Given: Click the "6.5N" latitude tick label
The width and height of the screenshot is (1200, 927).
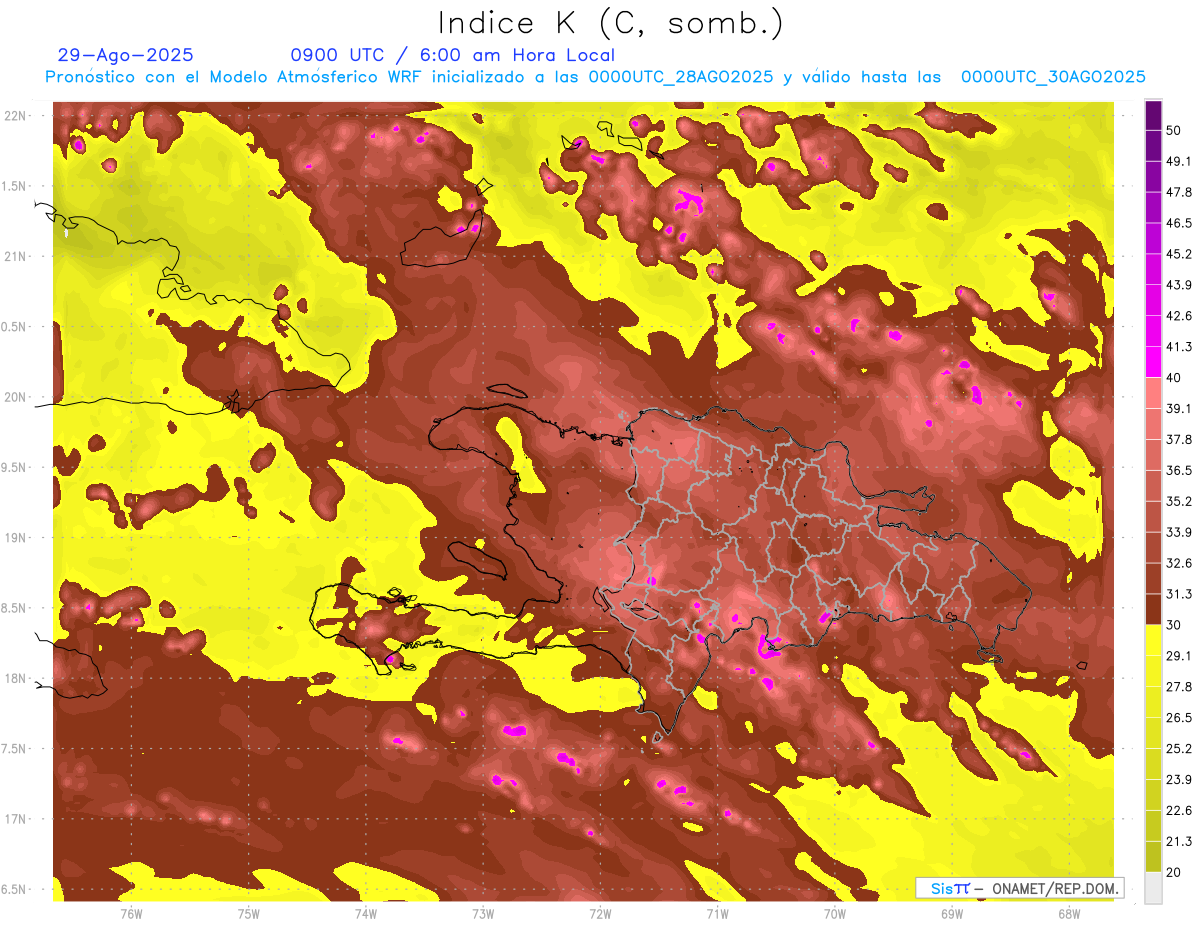Looking at the screenshot, I should pyautogui.click(x=15, y=889).
